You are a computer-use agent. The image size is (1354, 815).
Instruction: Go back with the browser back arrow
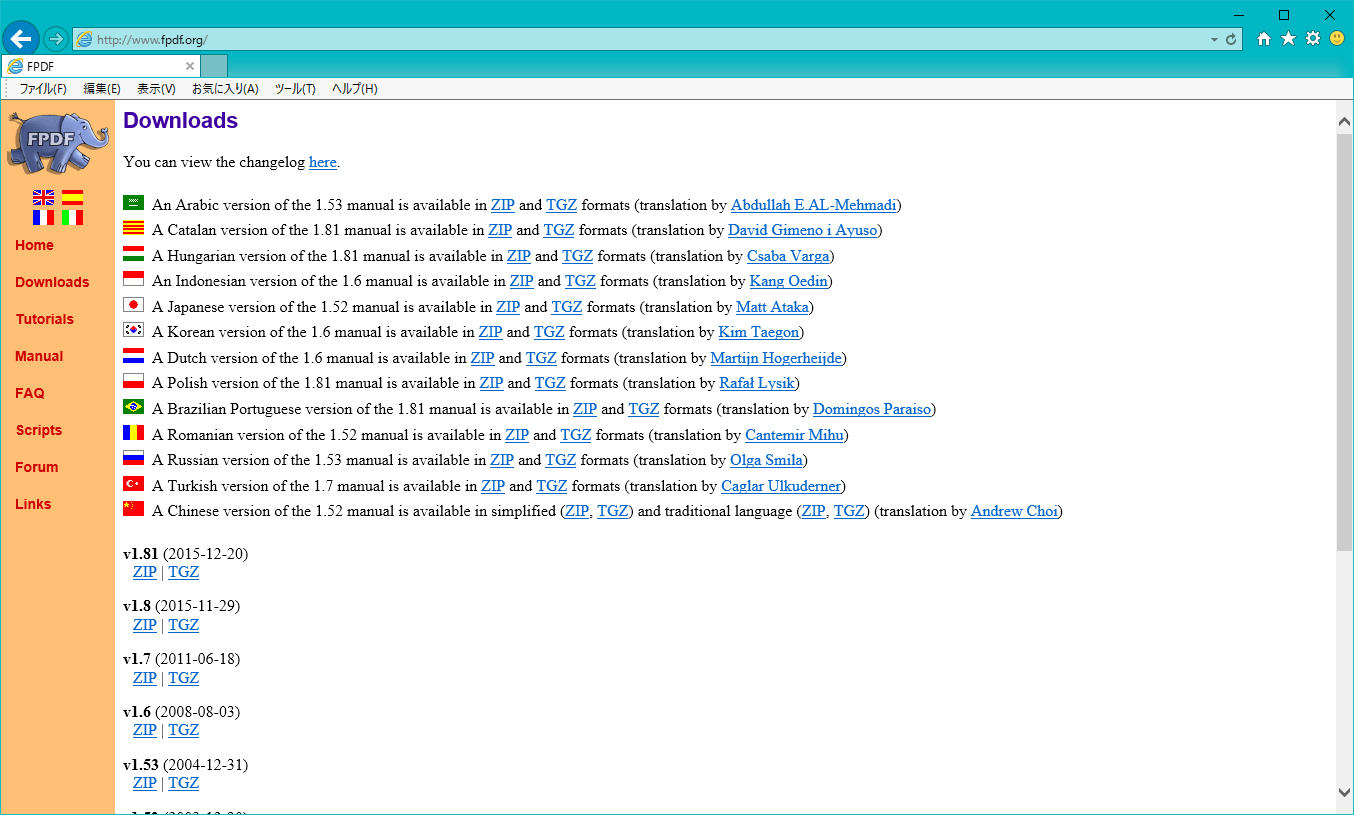click(x=20, y=39)
